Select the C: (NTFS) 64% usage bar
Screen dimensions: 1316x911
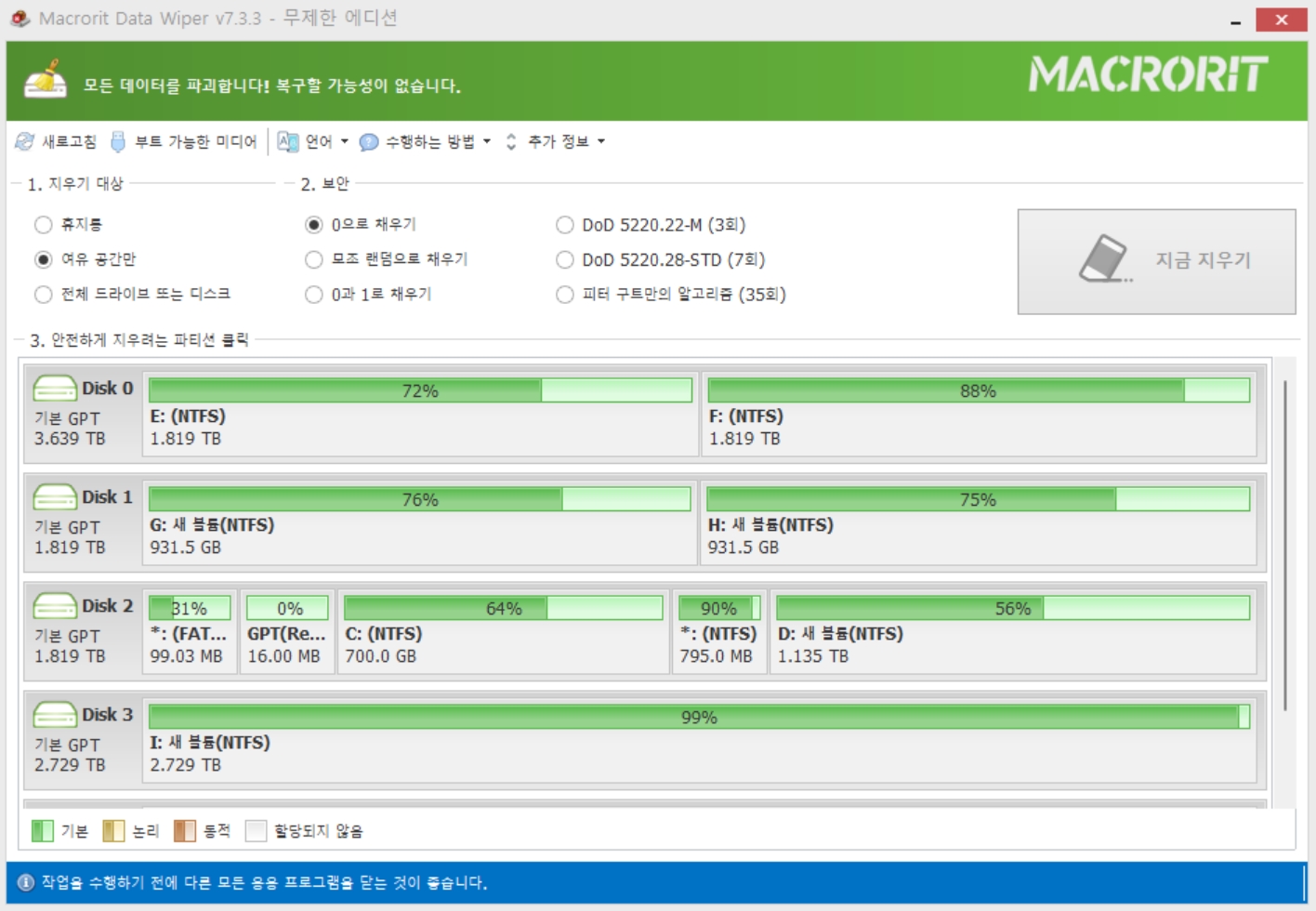pyautogui.click(x=503, y=608)
